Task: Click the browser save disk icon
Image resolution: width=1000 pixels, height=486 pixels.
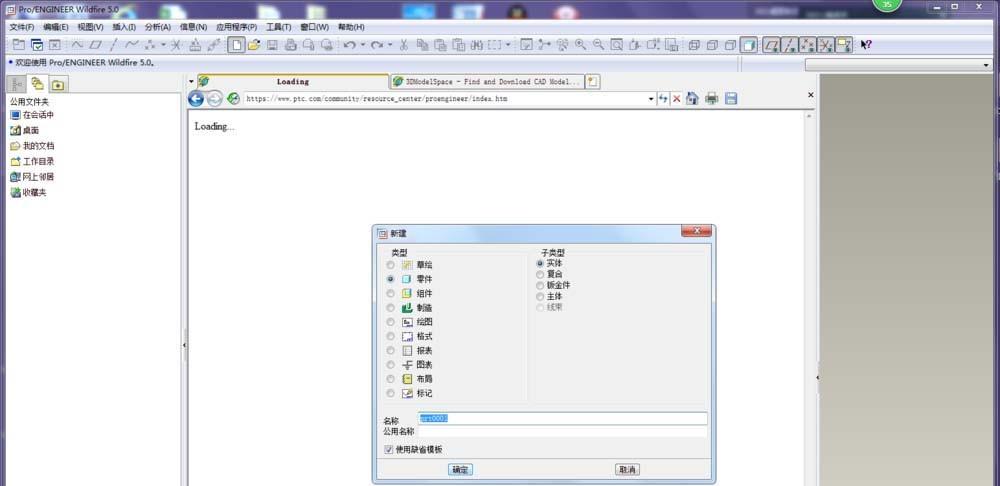Action: click(731, 99)
